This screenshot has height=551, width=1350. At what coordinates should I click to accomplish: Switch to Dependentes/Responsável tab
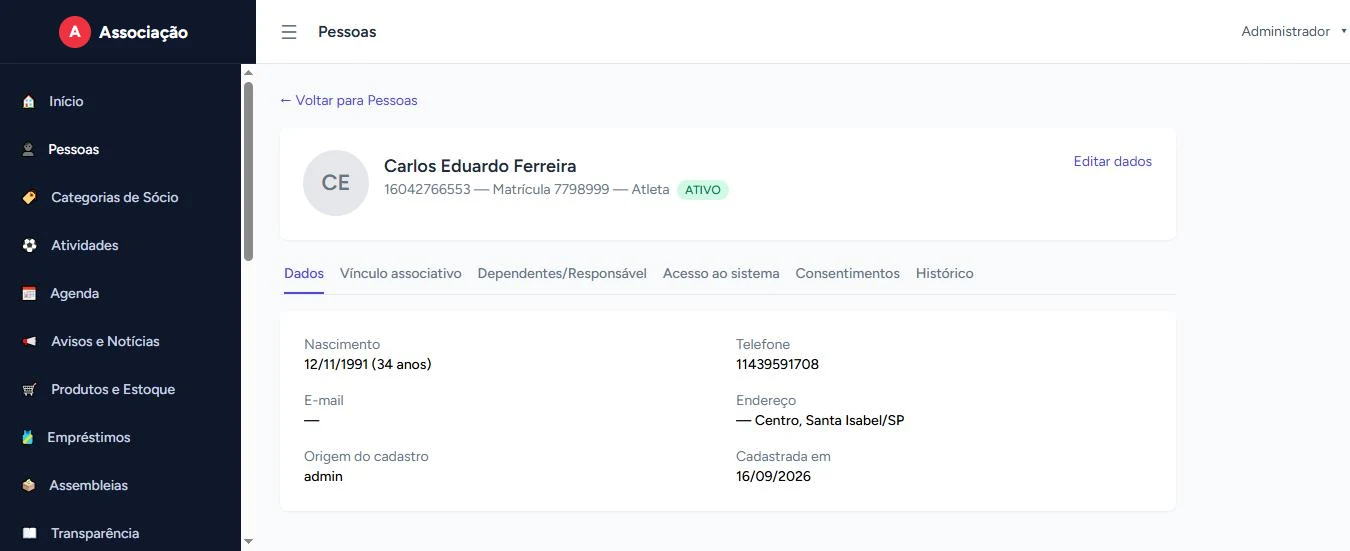pyautogui.click(x=562, y=273)
